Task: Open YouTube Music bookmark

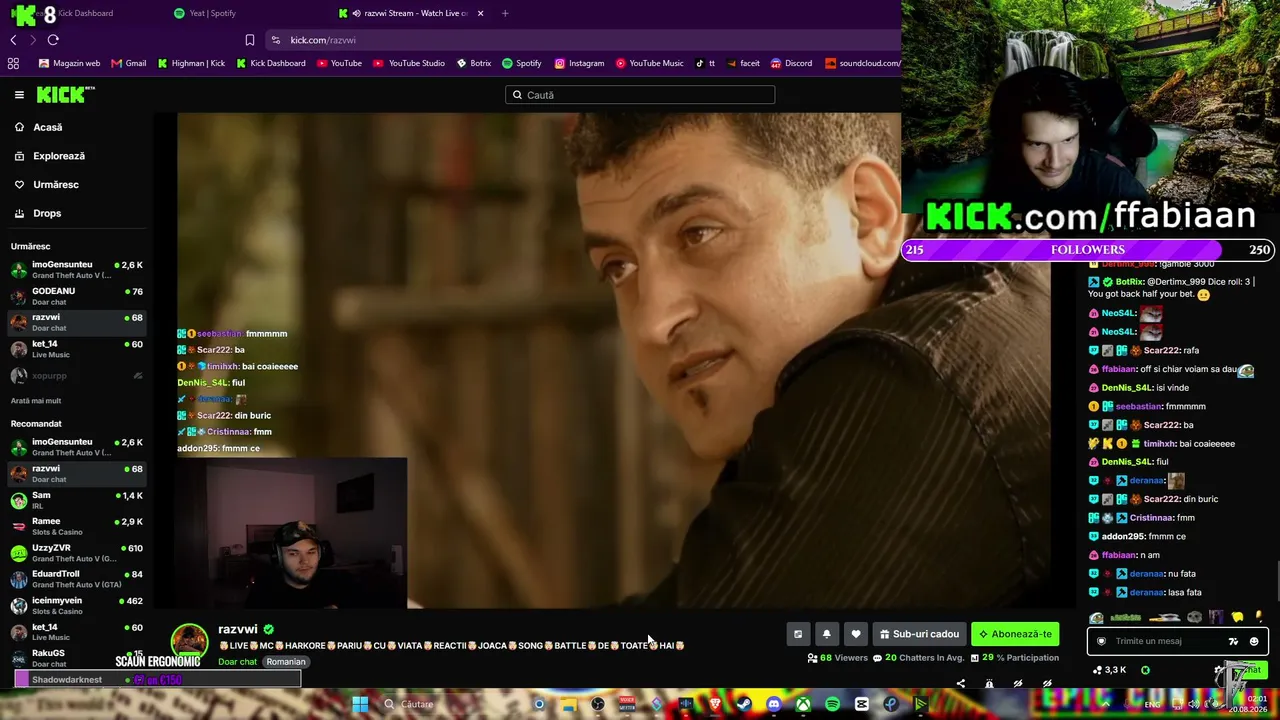Action: tap(650, 63)
